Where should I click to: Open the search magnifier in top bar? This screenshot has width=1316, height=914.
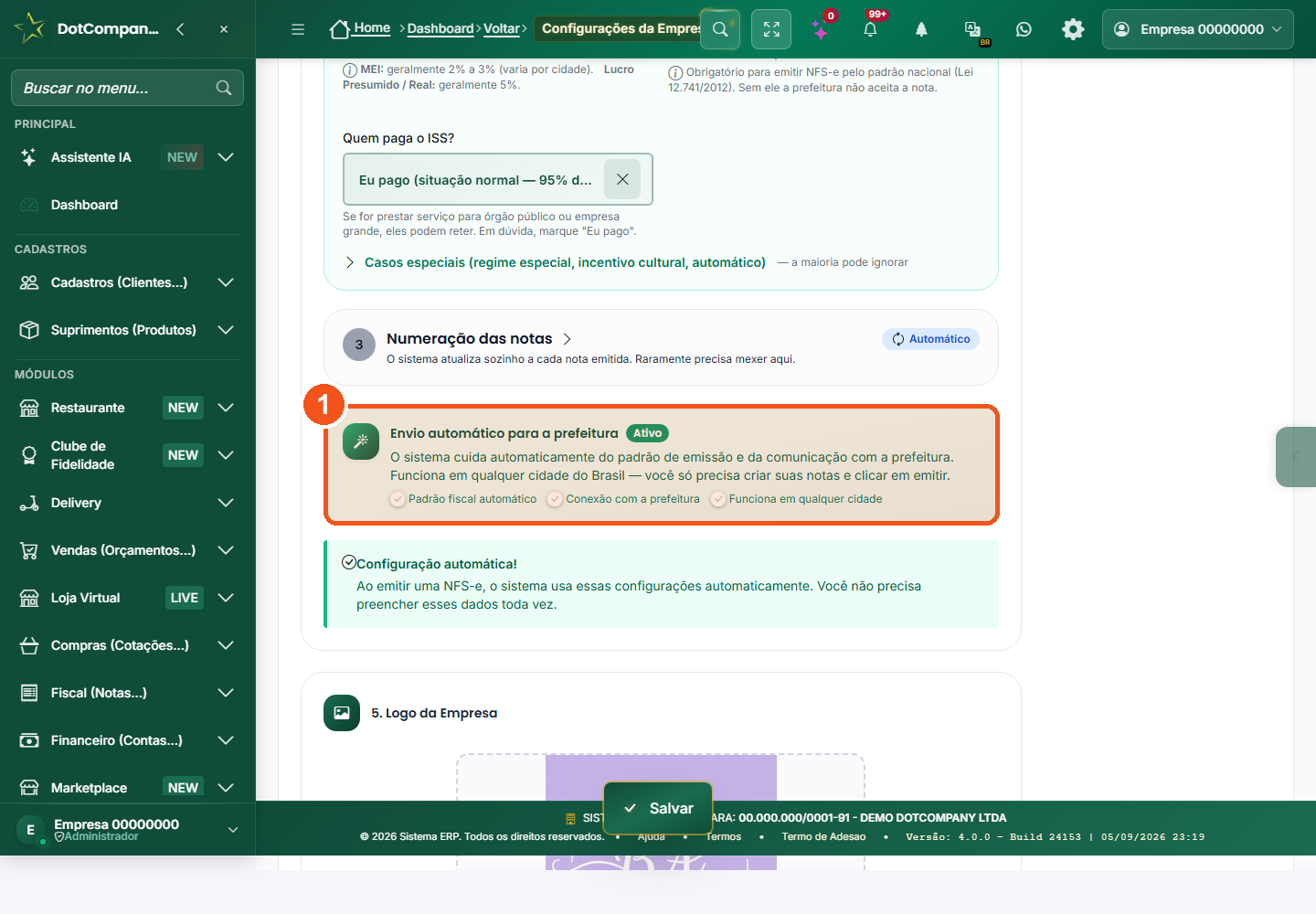pos(720,29)
